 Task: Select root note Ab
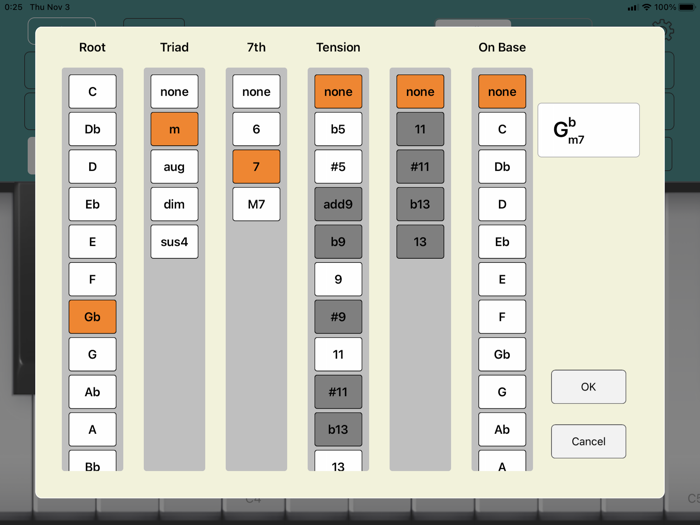92,392
